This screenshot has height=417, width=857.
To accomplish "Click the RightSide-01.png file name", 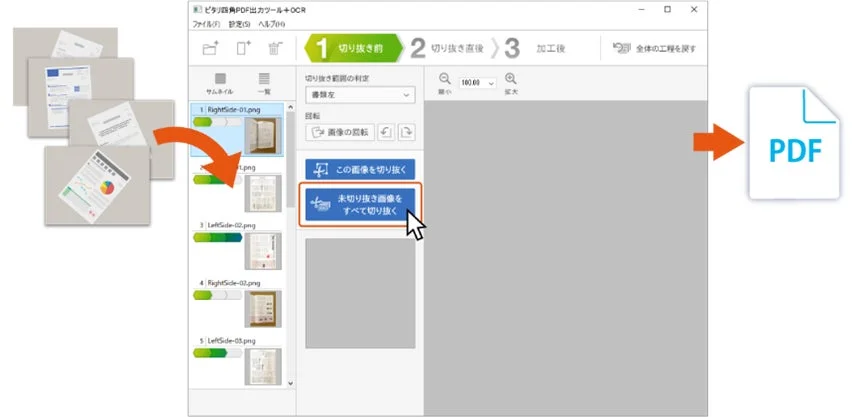I will point(234,109).
